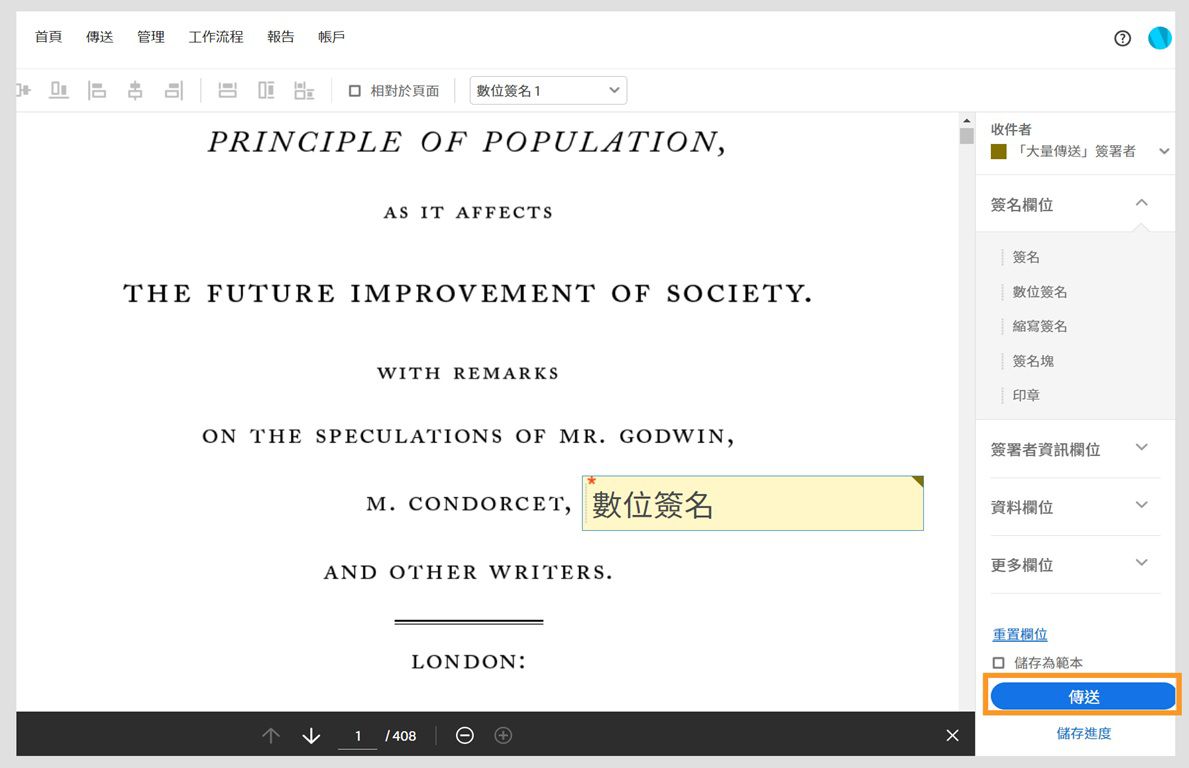Click the vertical scrollbar thumb
The width and height of the screenshot is (1189, 768).
[966, 136]
